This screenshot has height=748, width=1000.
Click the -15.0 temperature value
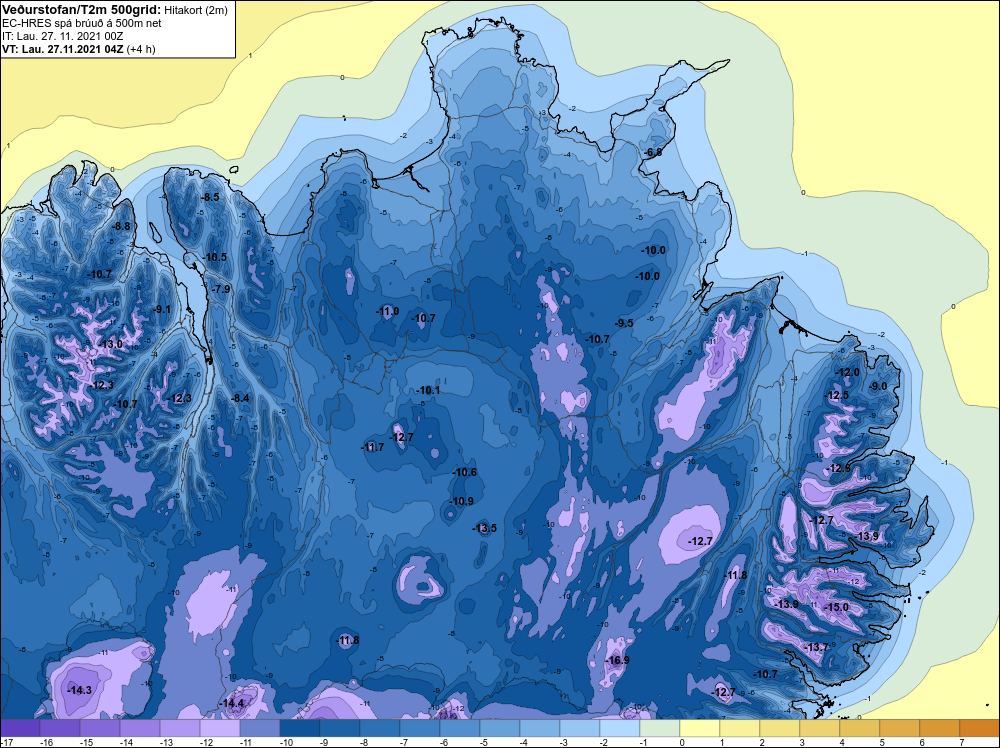(837, 607)
